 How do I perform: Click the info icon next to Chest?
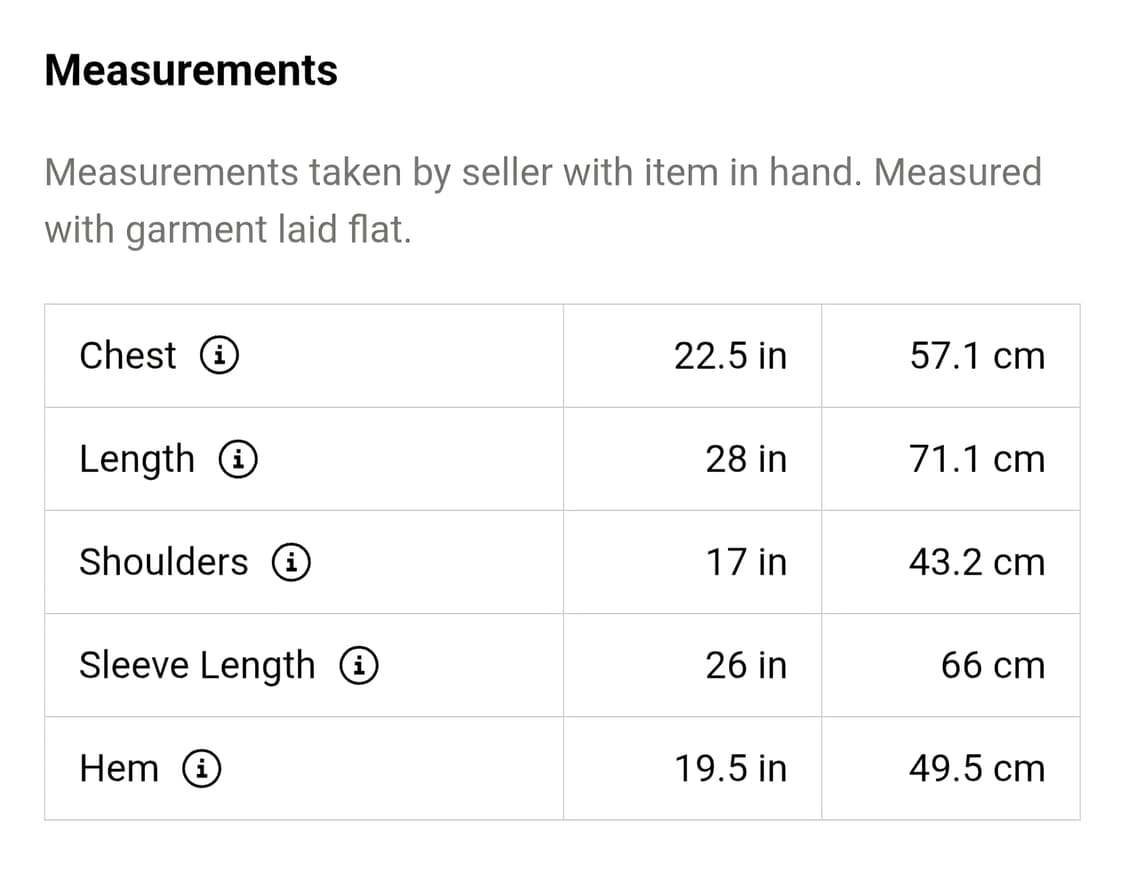click(x=220, y=355)
